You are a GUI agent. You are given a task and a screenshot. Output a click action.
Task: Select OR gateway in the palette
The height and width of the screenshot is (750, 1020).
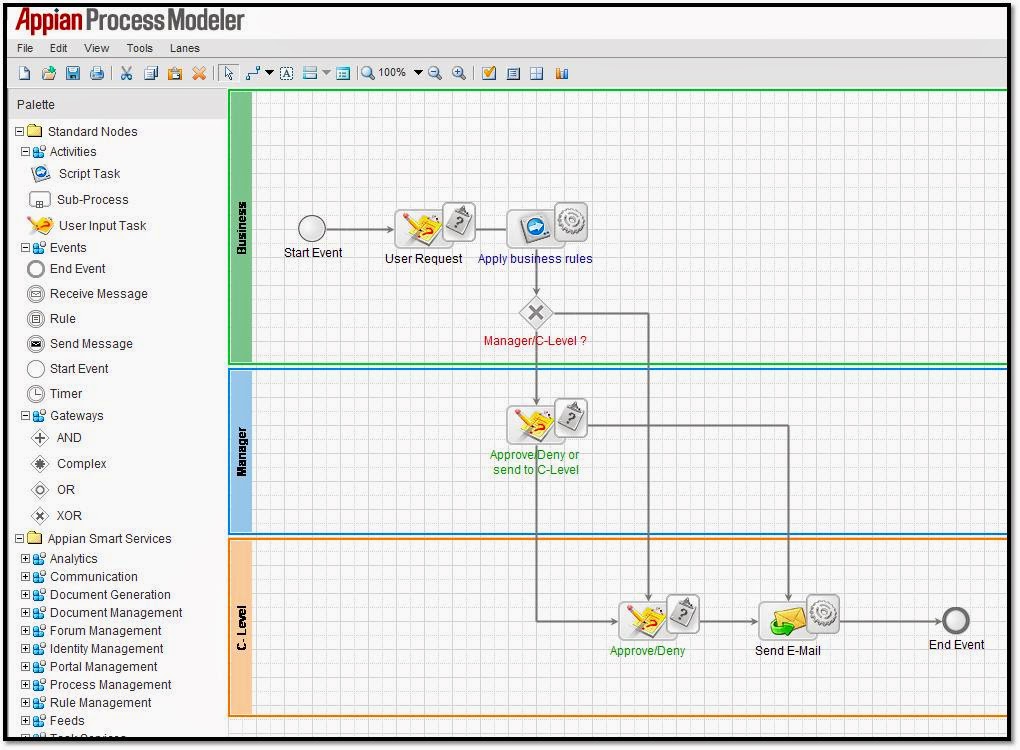tap(53, 490)
